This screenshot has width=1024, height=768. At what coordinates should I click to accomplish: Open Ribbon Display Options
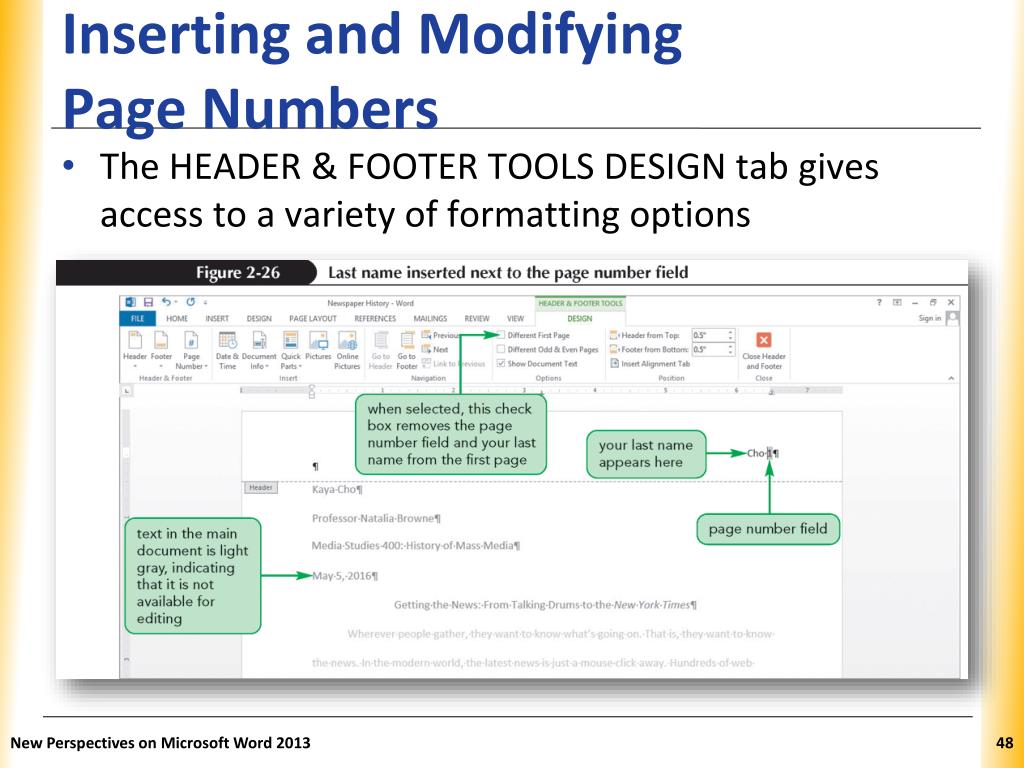click(897, 302)
